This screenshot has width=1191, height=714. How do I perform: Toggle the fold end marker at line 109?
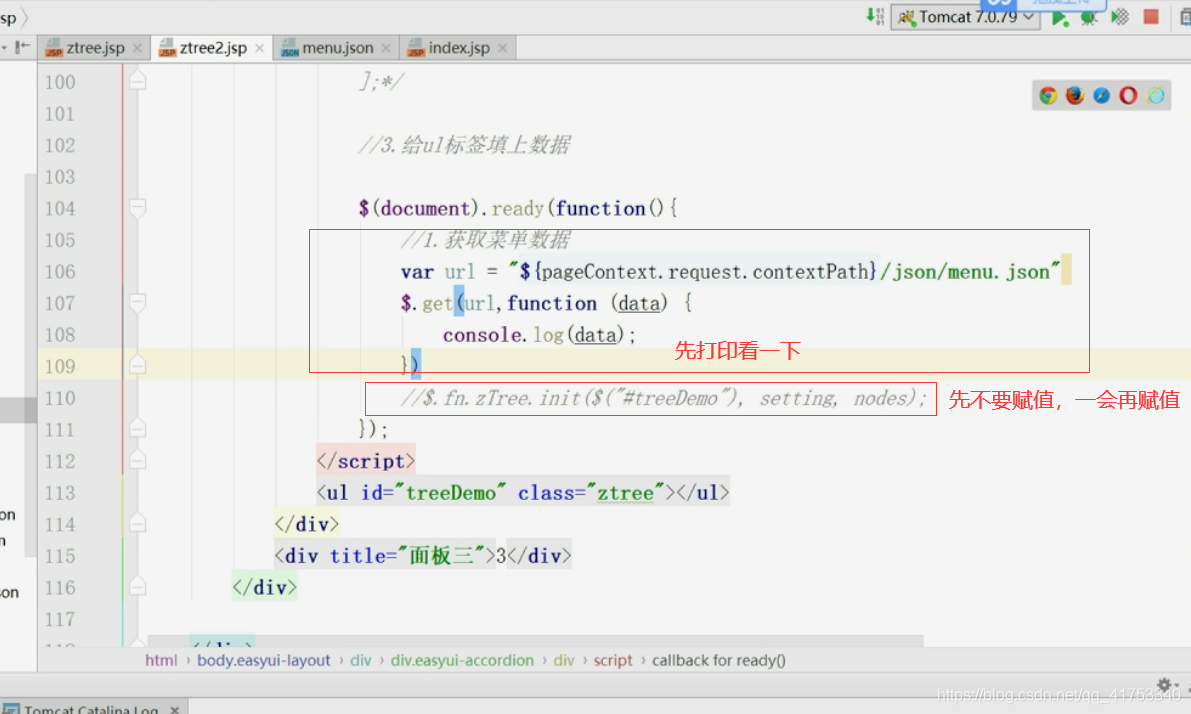tap(137, 365)
